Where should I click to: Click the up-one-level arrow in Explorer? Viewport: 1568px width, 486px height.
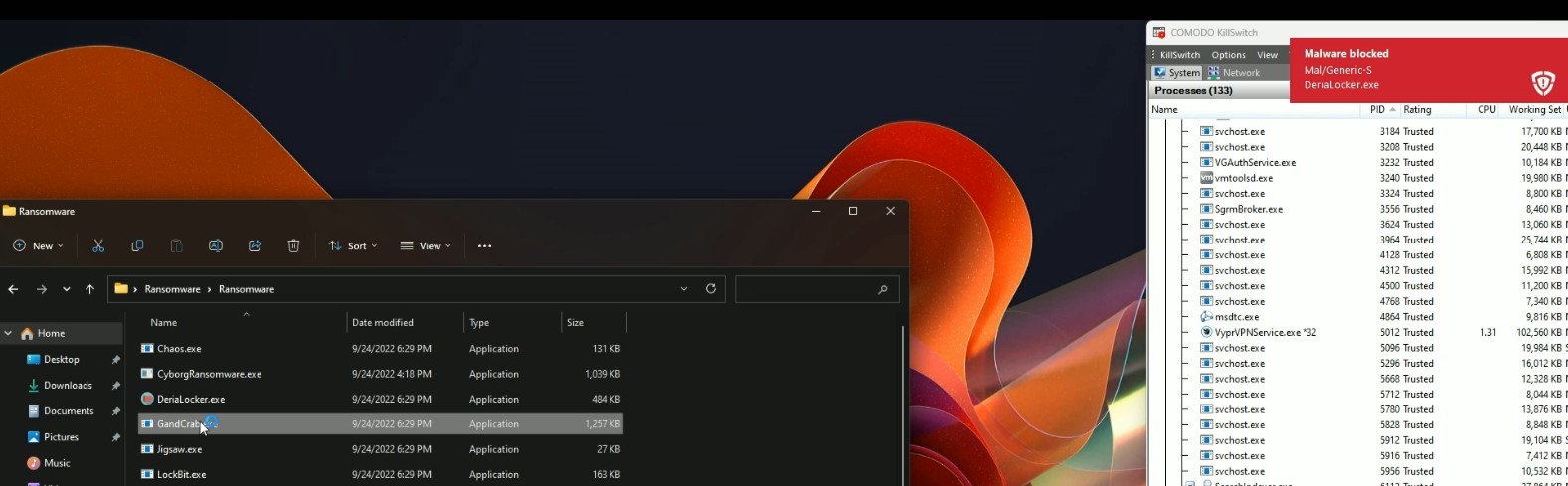[x=89, y=289]
